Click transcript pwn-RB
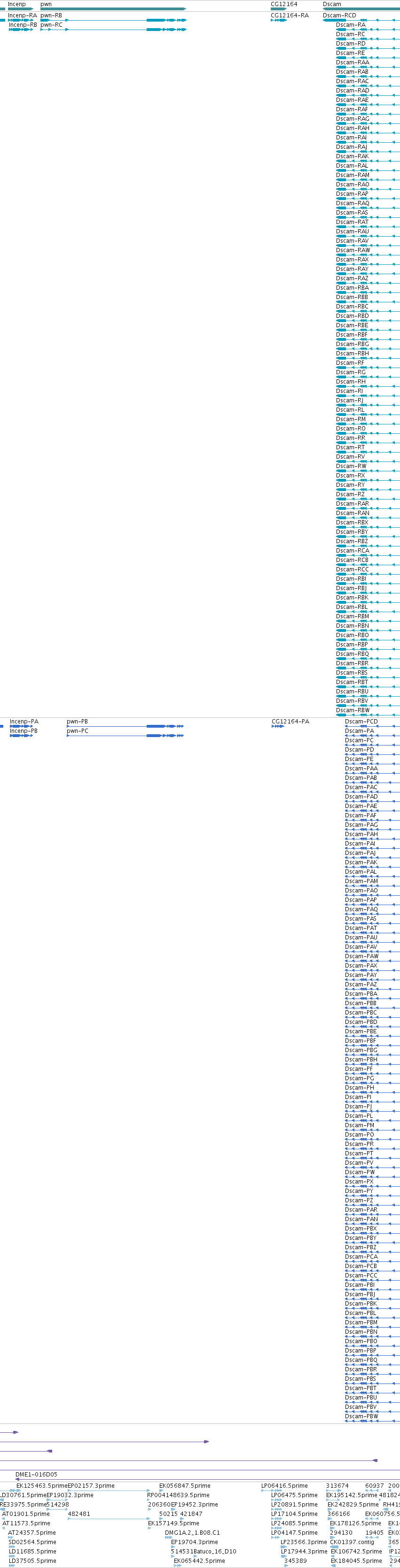This screenshot has height=1568, width=400. 51,15
